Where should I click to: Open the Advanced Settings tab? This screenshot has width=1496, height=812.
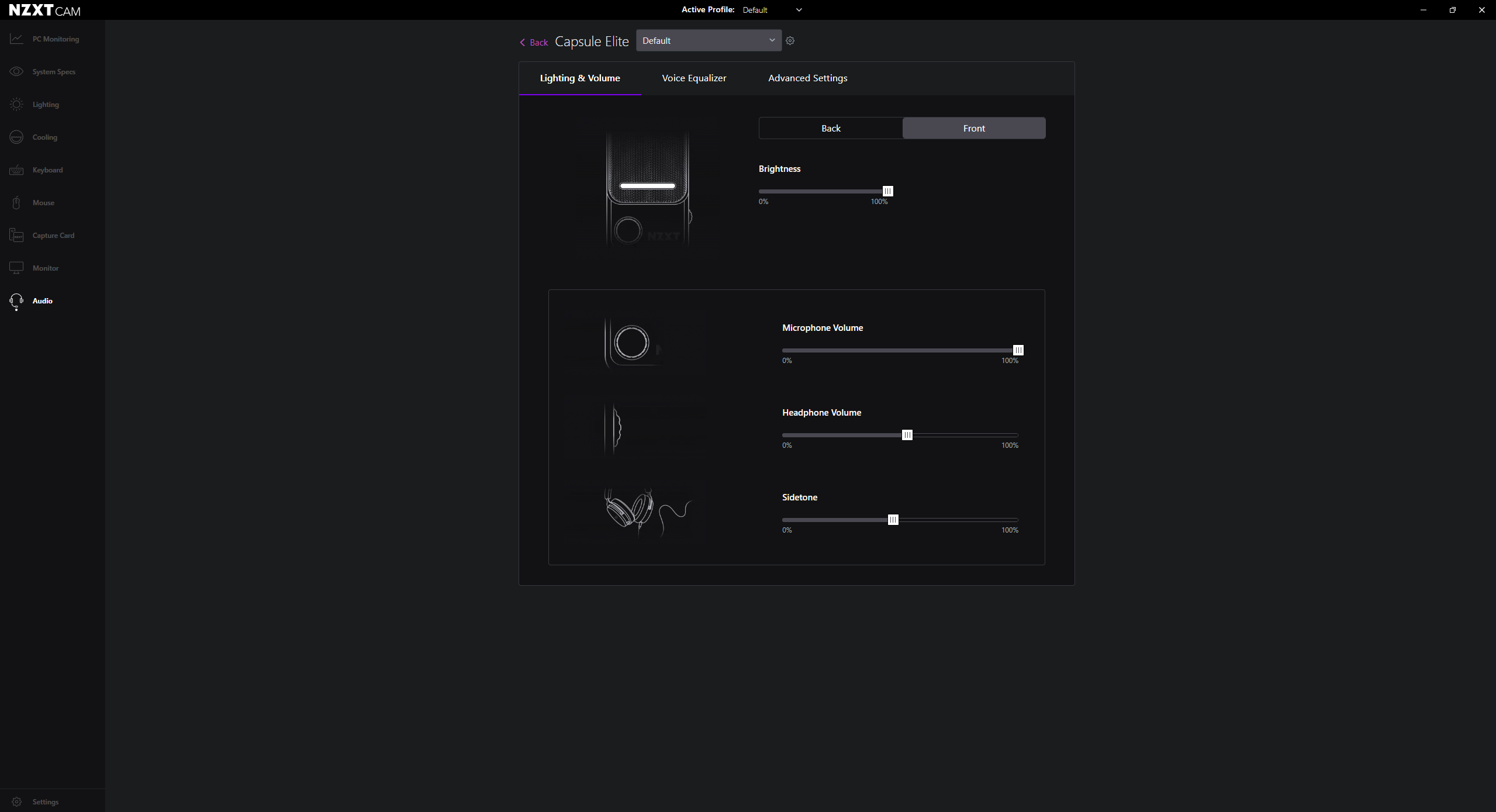point(807,78)
